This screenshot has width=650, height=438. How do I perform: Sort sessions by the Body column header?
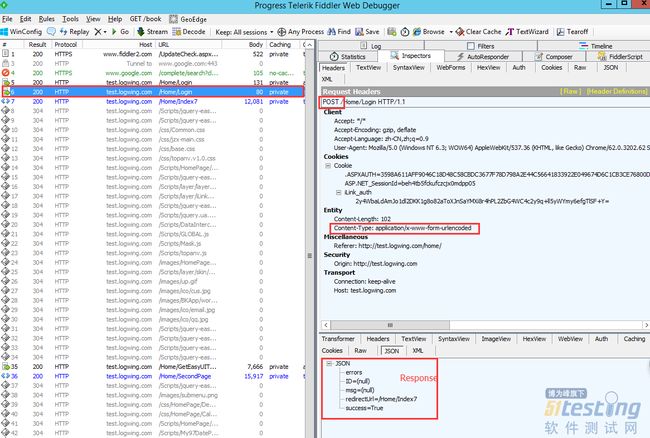[244, 44]
